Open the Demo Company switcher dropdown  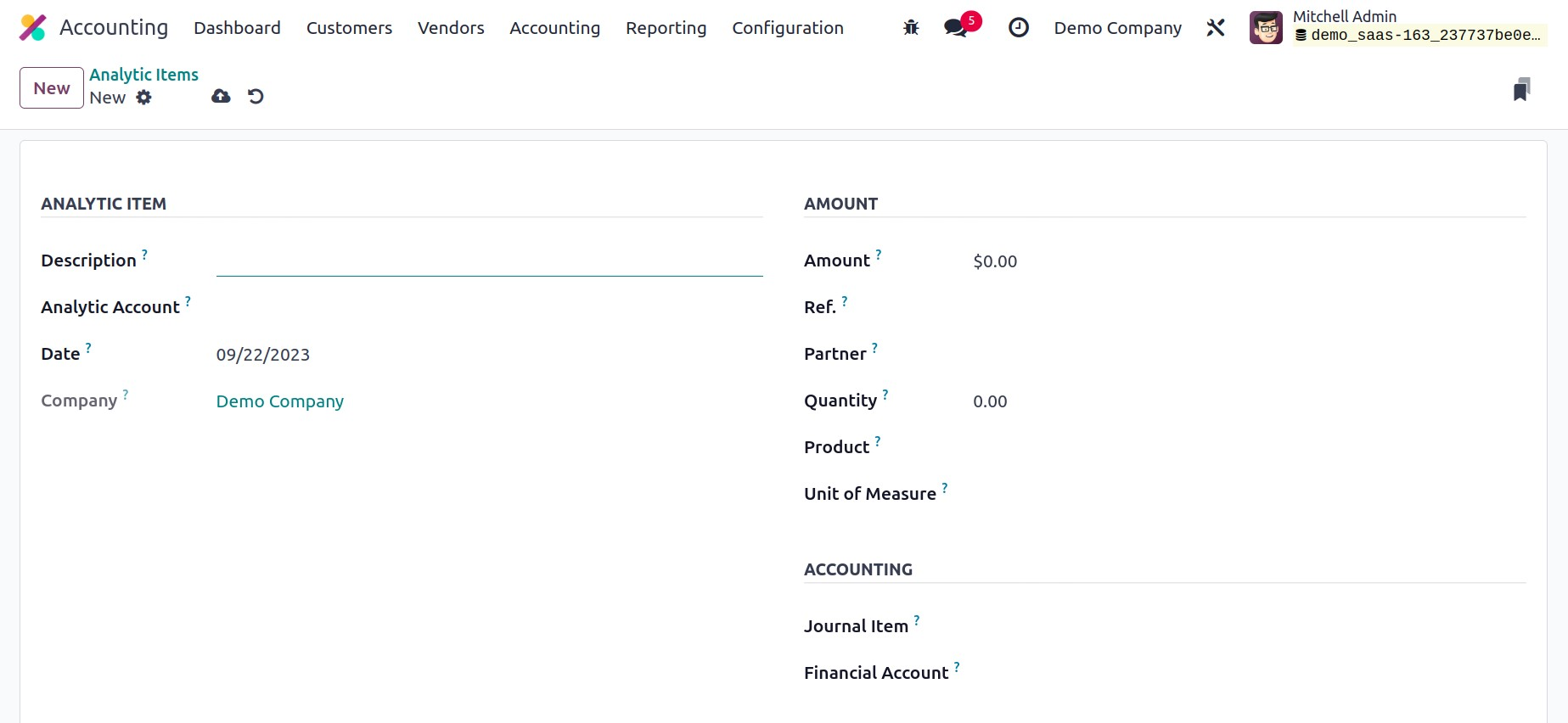(x=1117, y=28)
